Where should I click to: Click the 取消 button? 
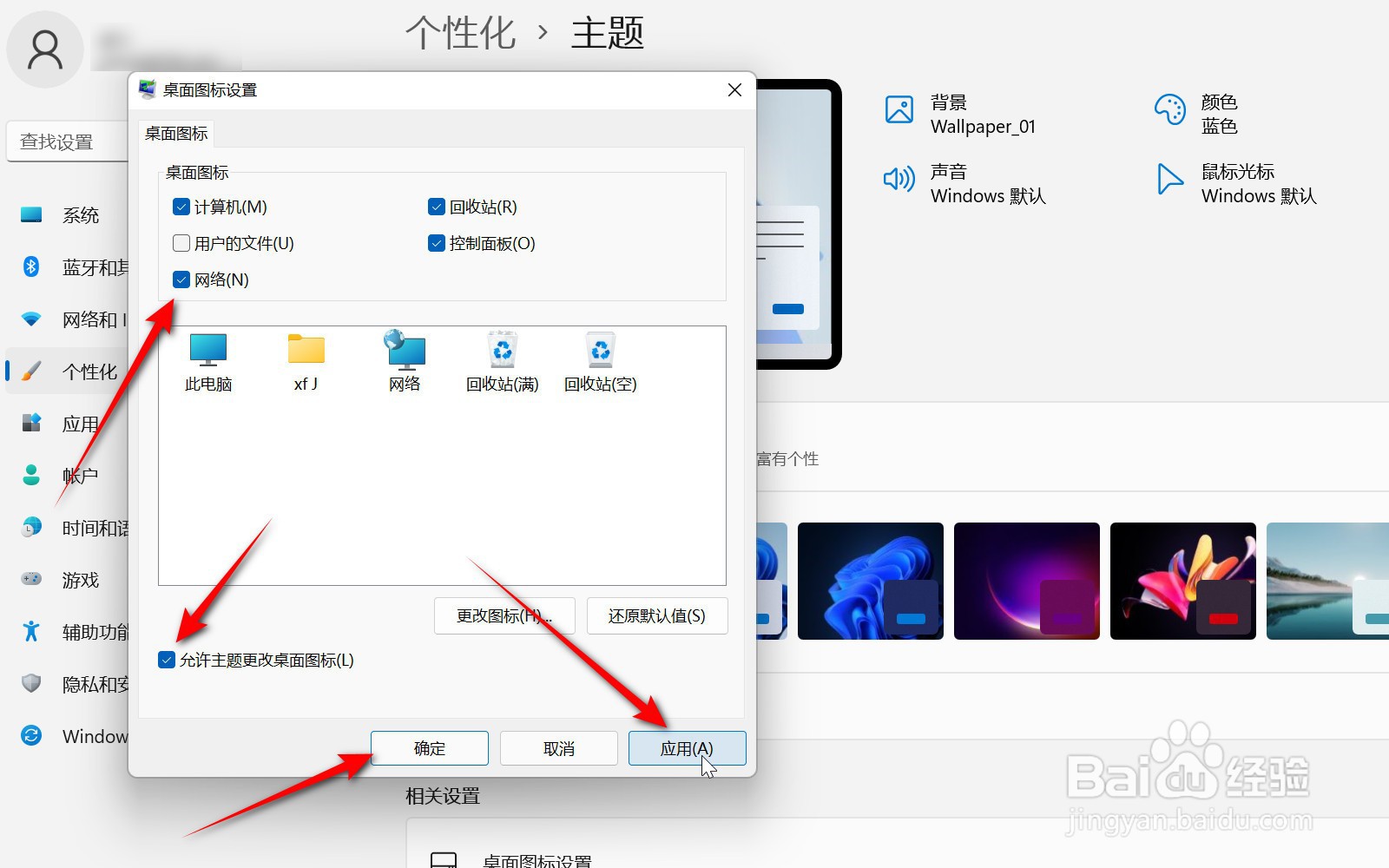[559, 748]
